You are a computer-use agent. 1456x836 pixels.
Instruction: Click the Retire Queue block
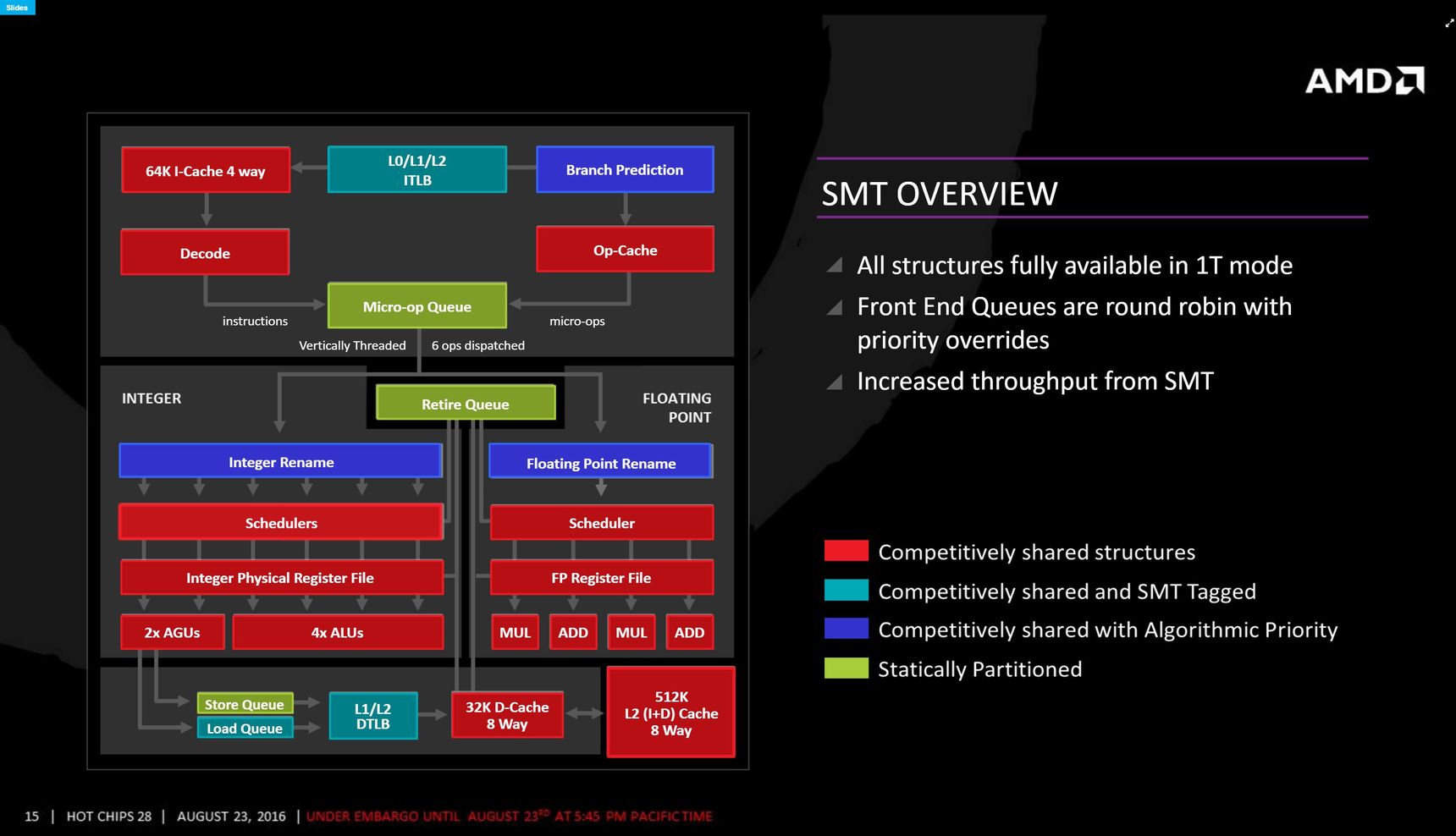point(466,403)
